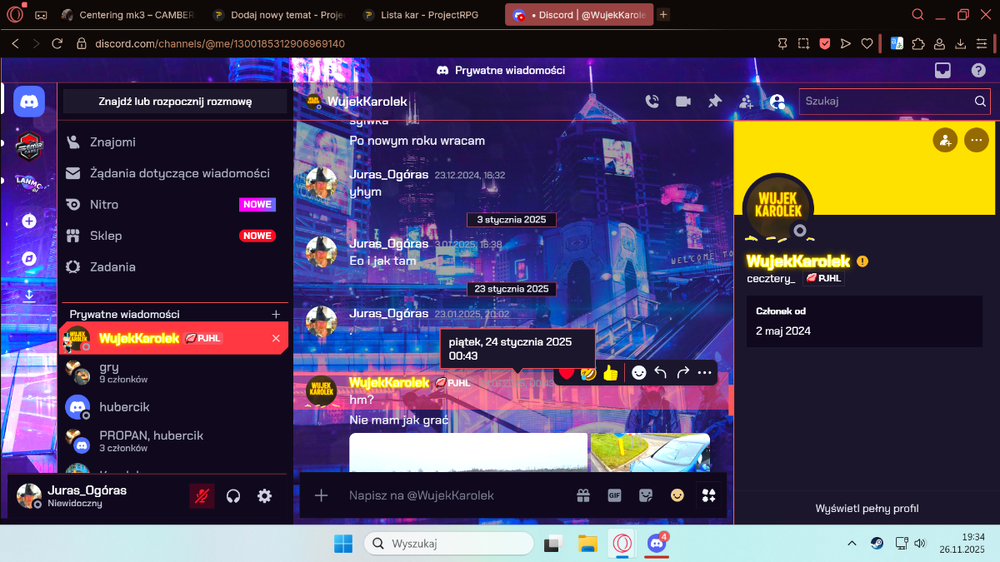1000x562 pixels.
Task: Open Zadania quests page
Action: pyautogui.click(x=173, y=267)
